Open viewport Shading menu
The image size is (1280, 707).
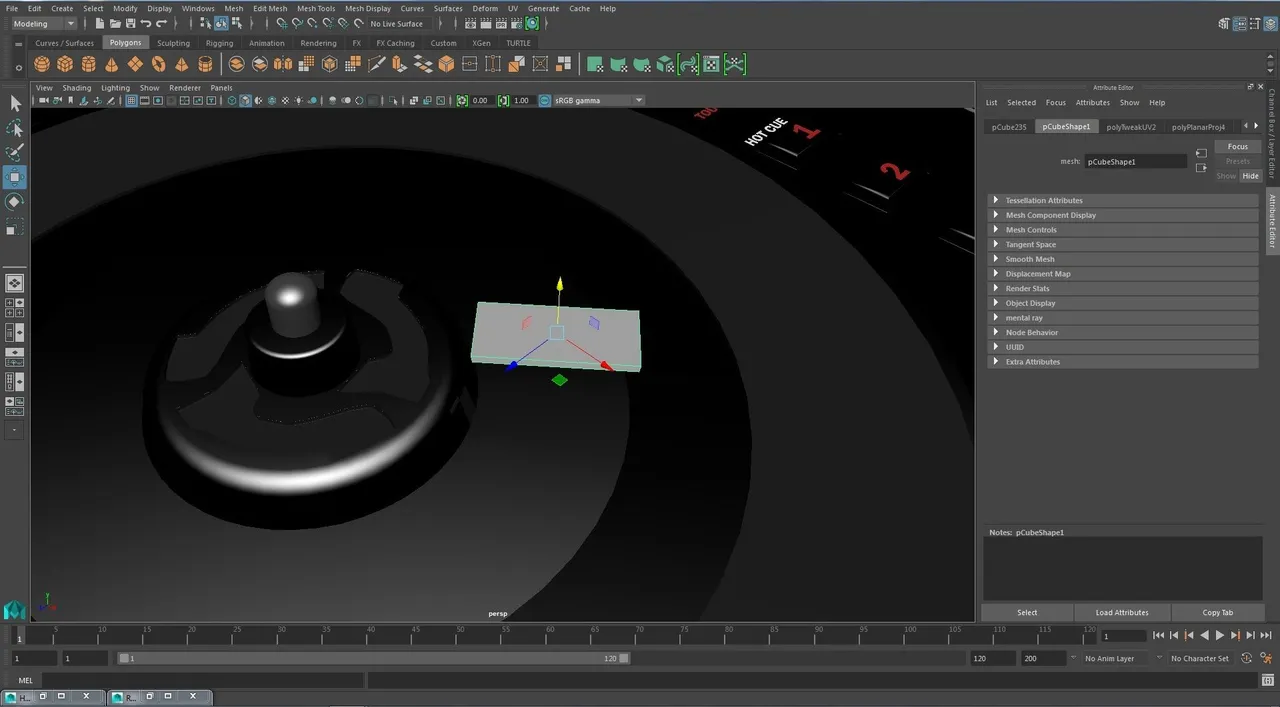77,88
